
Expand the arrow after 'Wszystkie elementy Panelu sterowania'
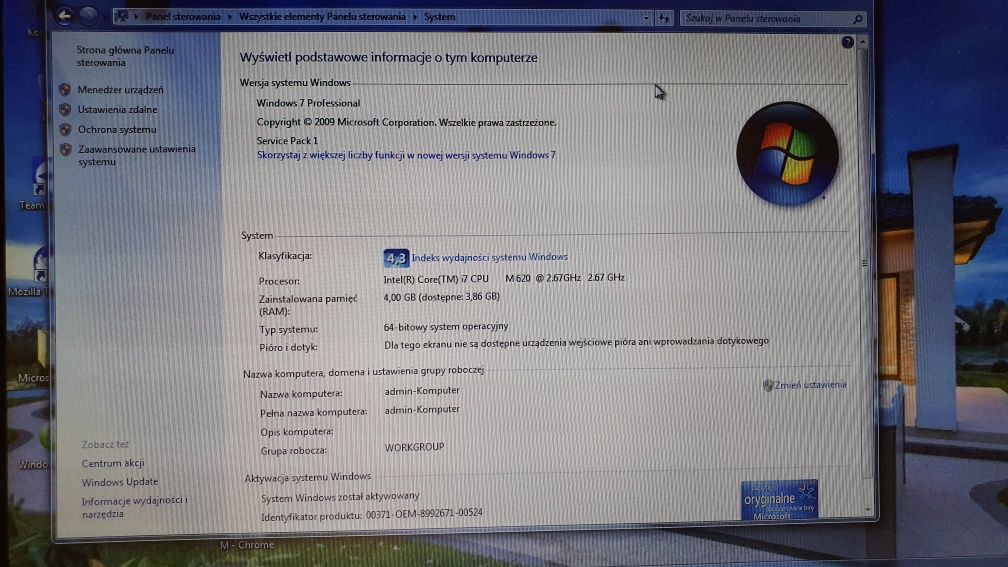415,17
